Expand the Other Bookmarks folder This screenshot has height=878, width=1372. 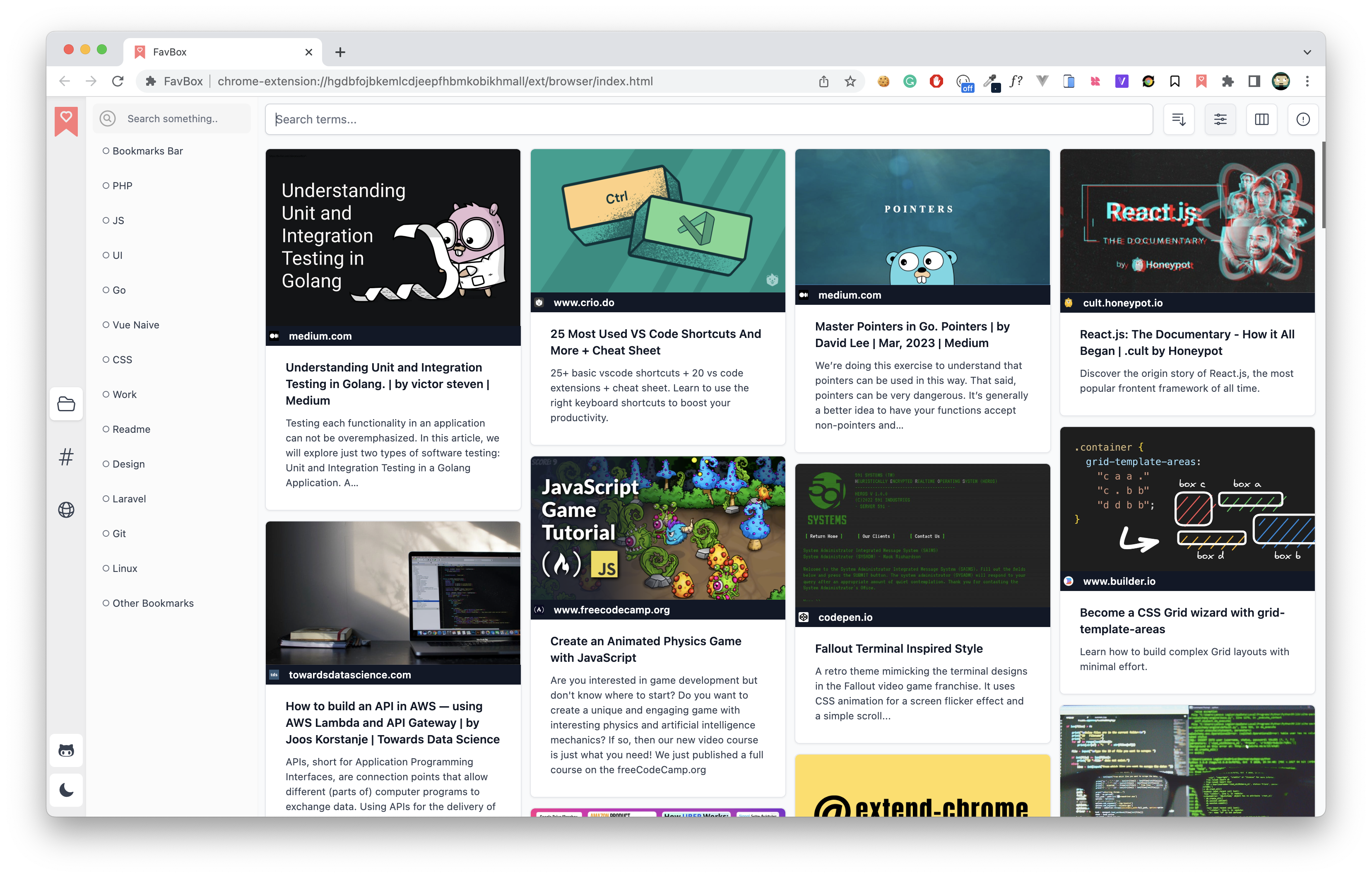(153, 603)
